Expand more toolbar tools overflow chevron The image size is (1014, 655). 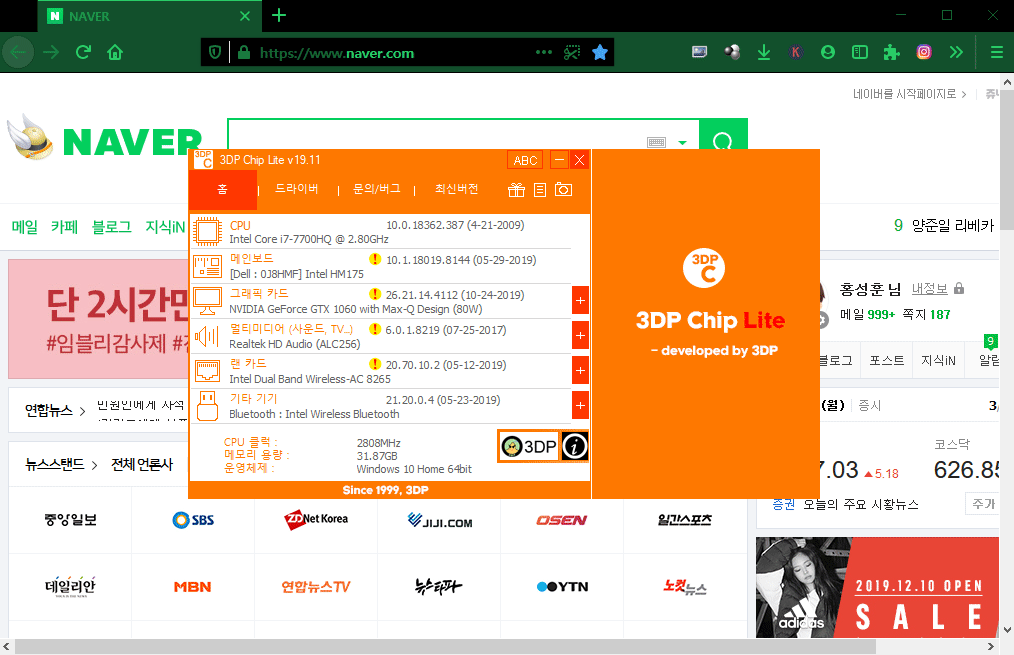point(956,52)
